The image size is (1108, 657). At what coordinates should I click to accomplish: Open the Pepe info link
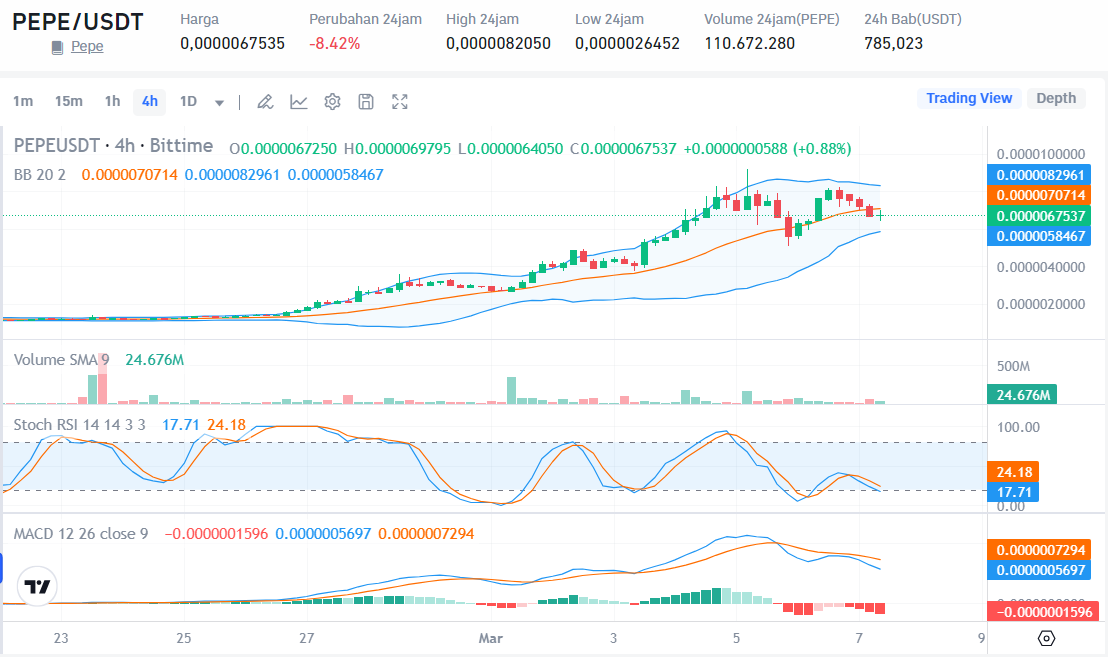(87, 47)
